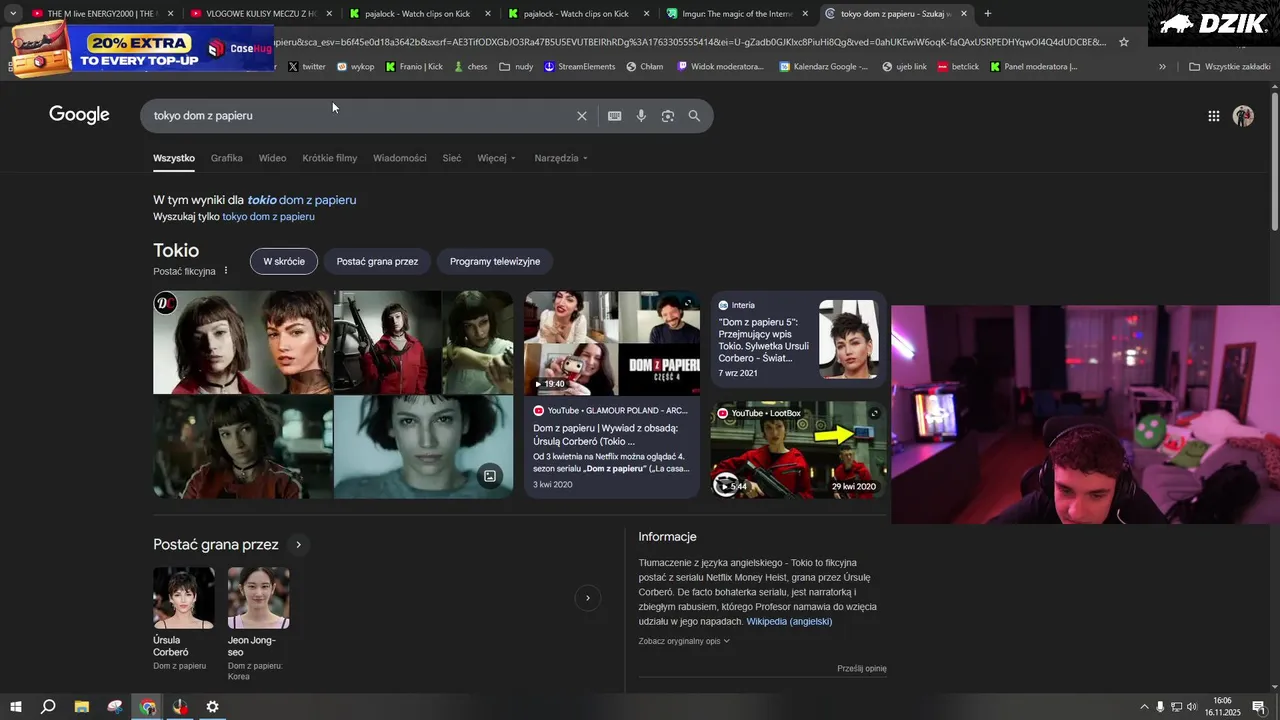Open the three-dot menu beside Postać fikcyjna
The height and width of the screenshot is (720, 1280).
coord(226,271)
